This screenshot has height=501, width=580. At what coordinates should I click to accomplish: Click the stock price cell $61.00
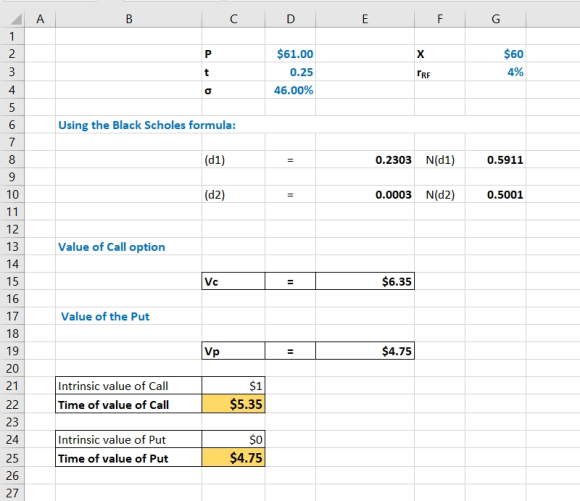(290, 54)
